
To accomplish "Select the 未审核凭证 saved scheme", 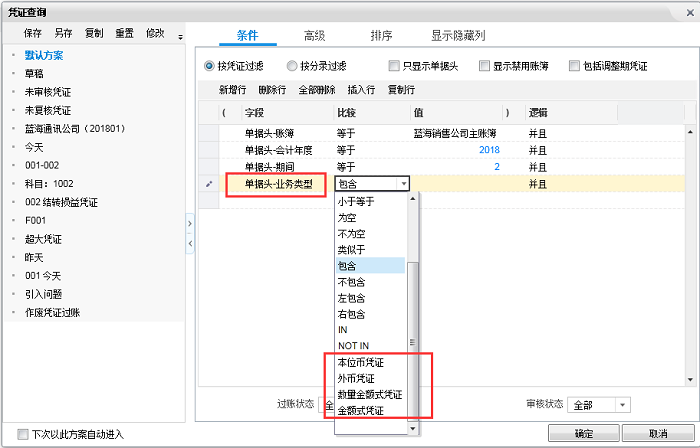I will click(x=47, y=91).
